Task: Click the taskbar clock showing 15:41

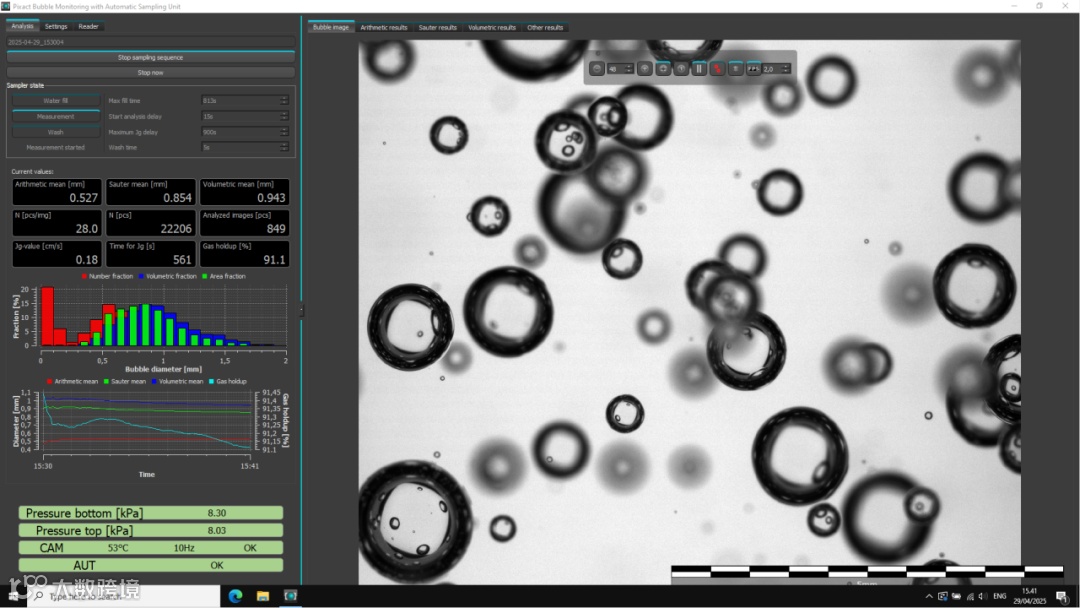Action: (1029, 596)
